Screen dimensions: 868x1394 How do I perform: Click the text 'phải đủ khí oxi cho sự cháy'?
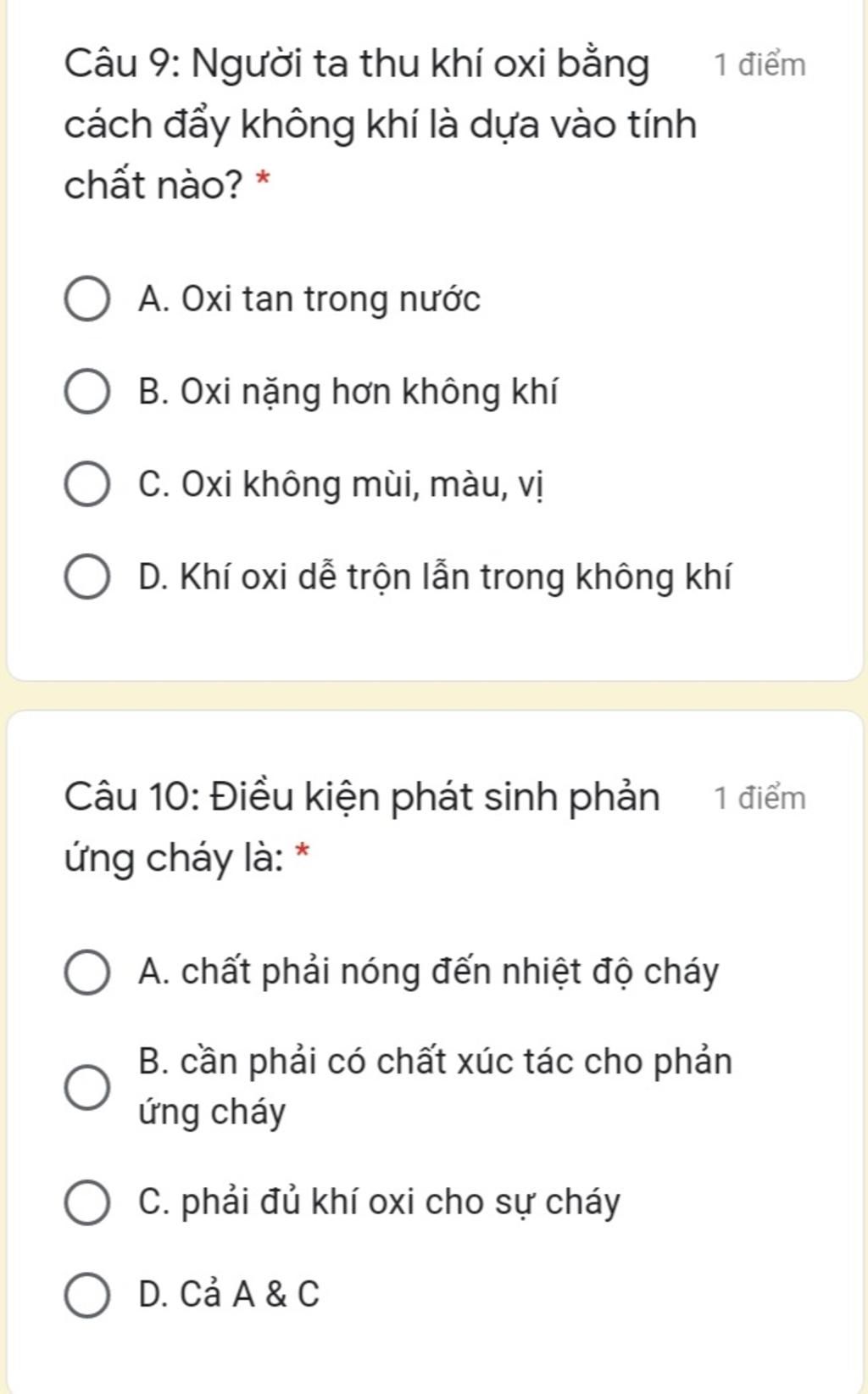click(401, 1202)
